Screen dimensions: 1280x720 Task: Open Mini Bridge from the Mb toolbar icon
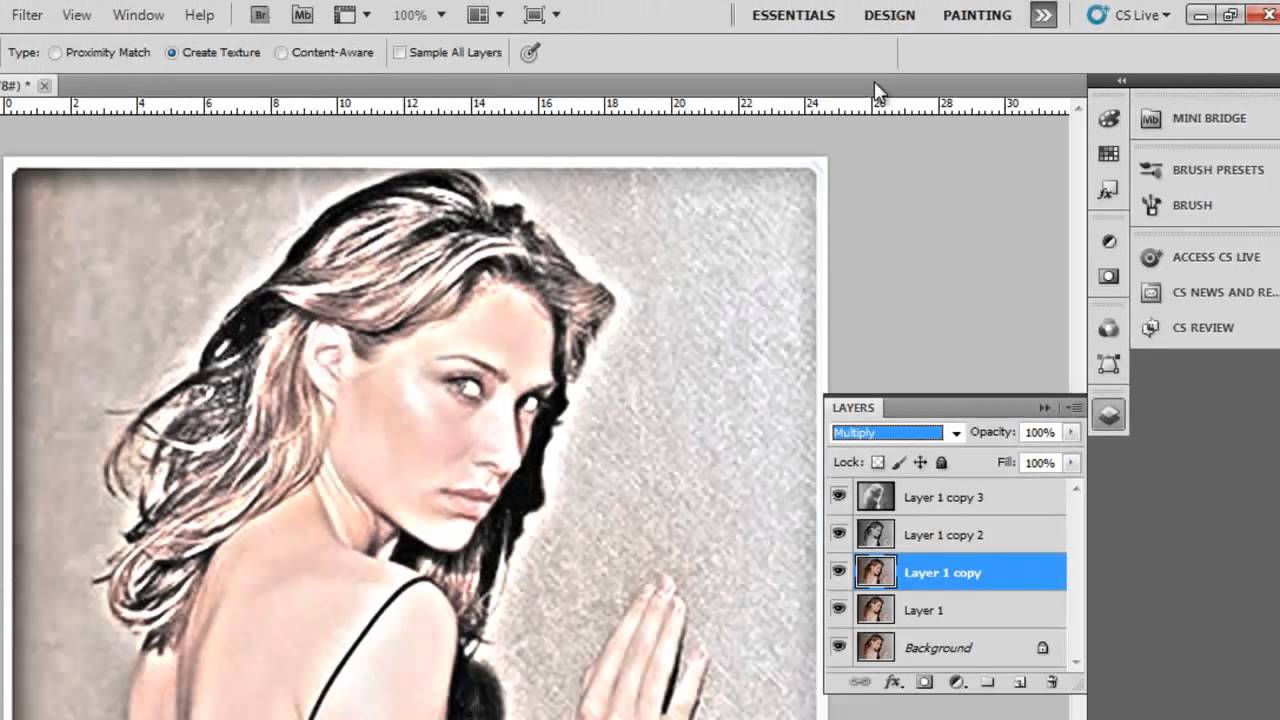point(302,15)
